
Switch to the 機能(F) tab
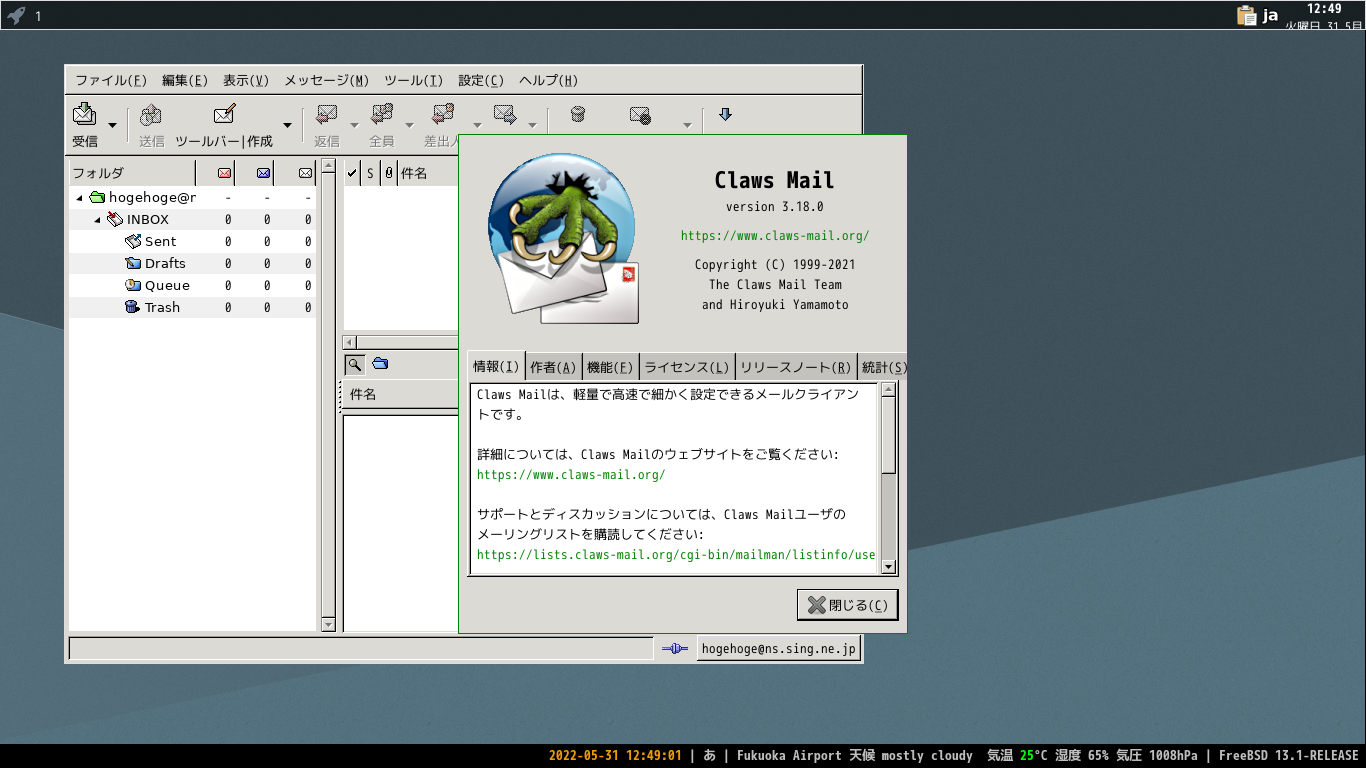(610, 367)
